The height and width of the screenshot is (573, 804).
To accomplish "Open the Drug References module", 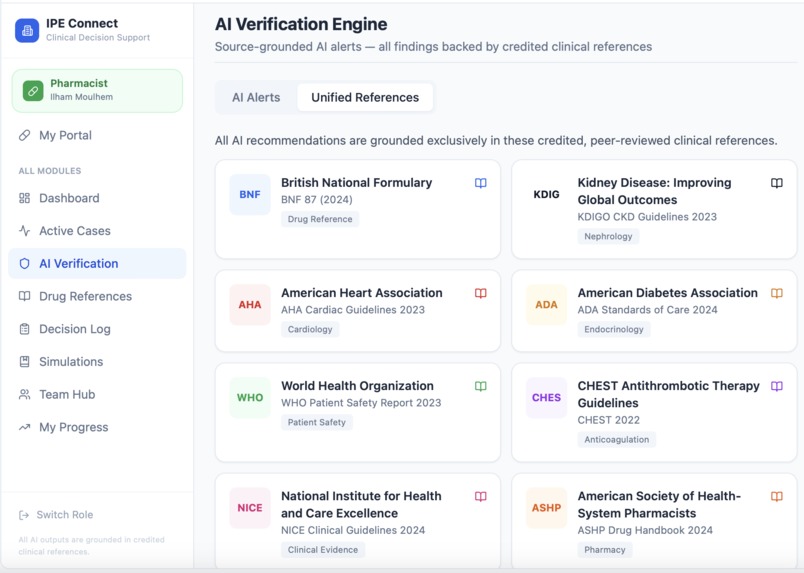I will click(x=97, y=296).
